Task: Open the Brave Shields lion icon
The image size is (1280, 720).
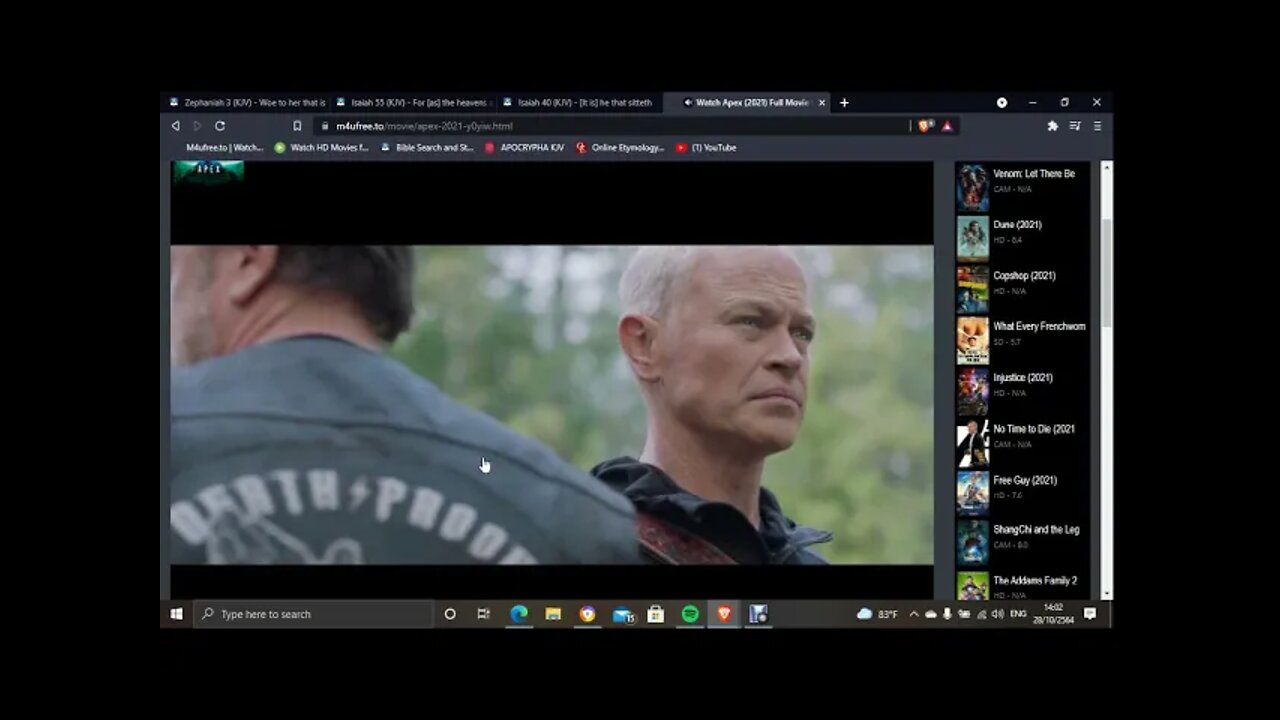Action: (925, 126)
